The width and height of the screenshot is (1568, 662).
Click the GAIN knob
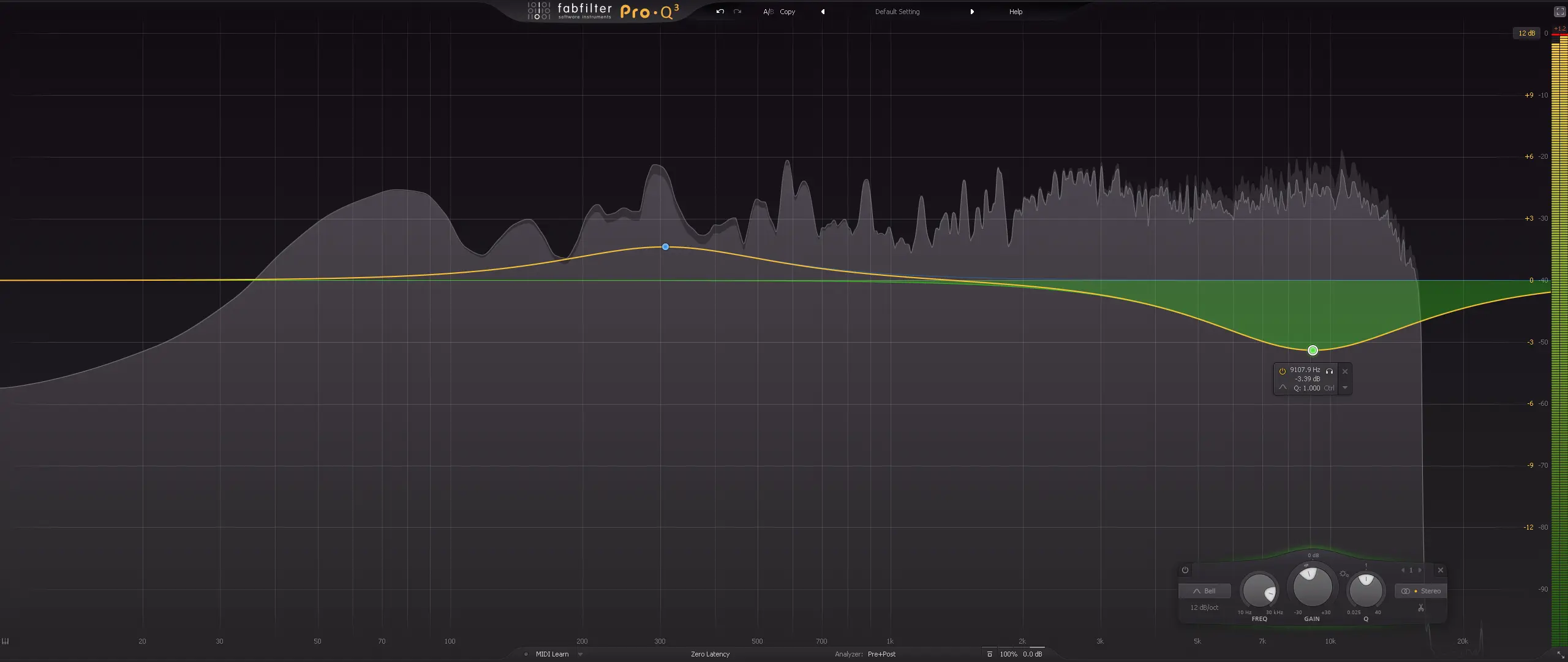click(x=1312, y=587)
